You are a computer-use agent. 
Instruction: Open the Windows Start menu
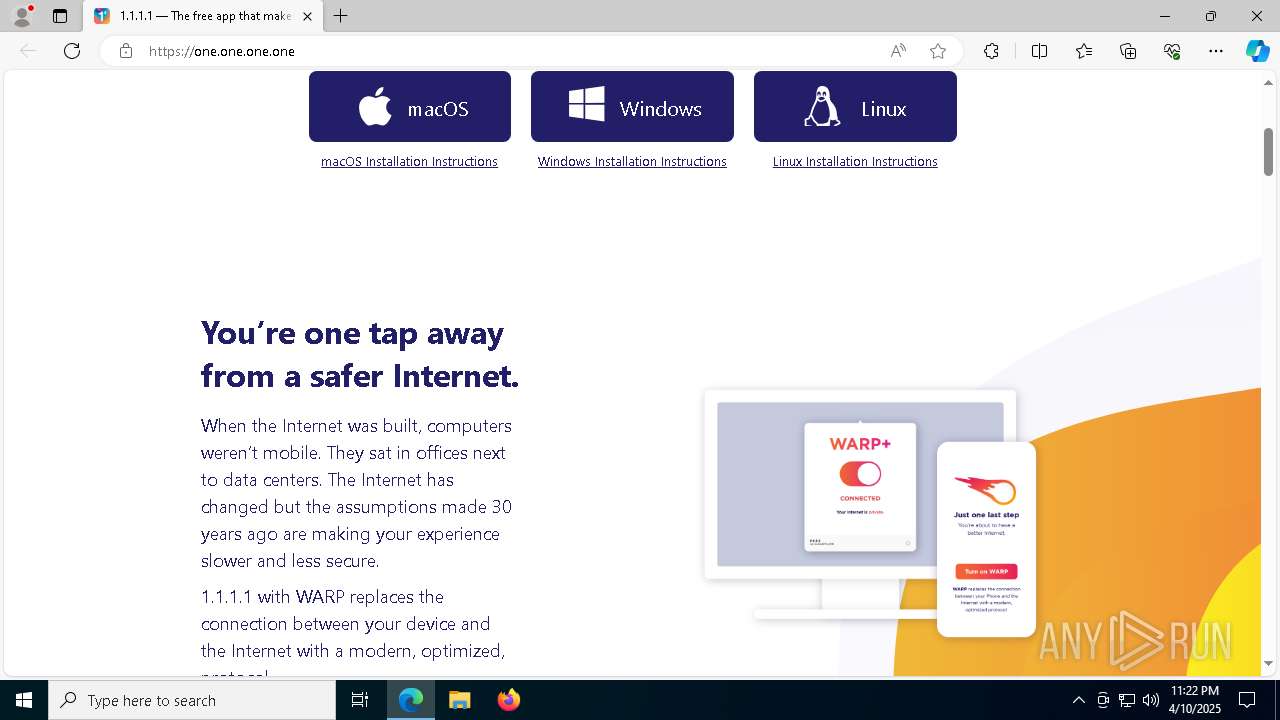click(x=24, y=700)
